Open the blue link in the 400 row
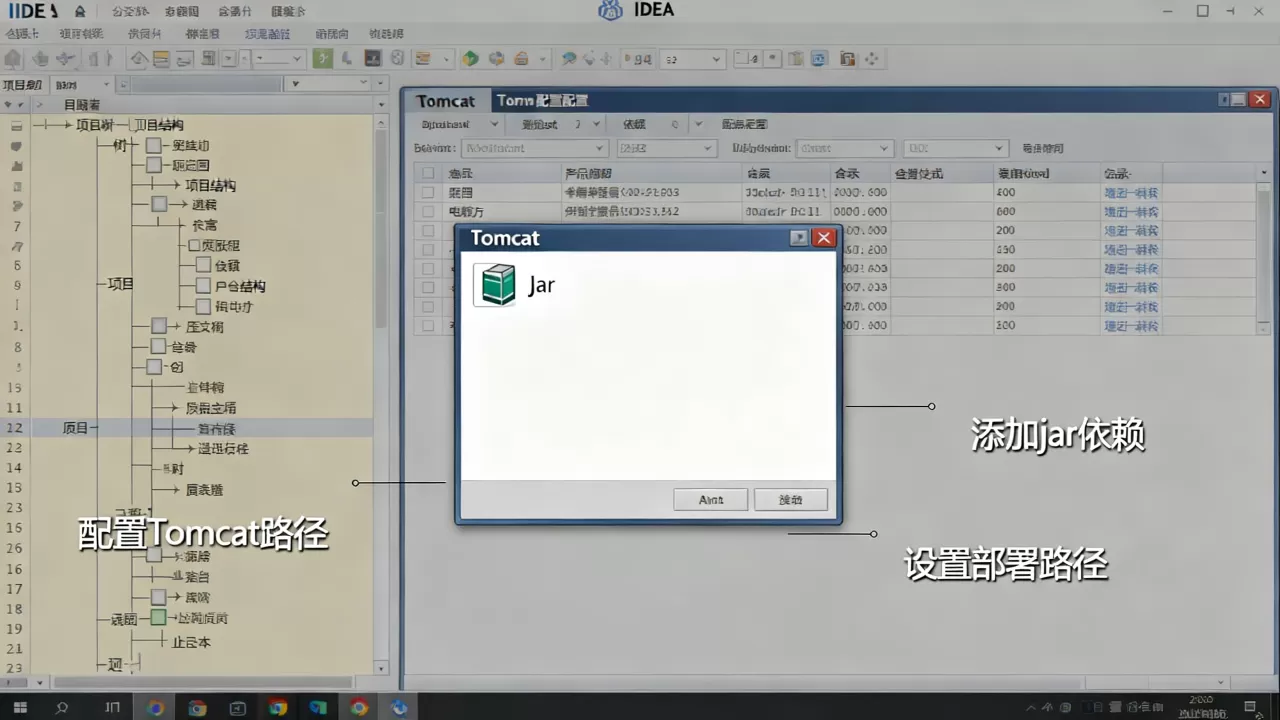 click(x=1131, y=192)
